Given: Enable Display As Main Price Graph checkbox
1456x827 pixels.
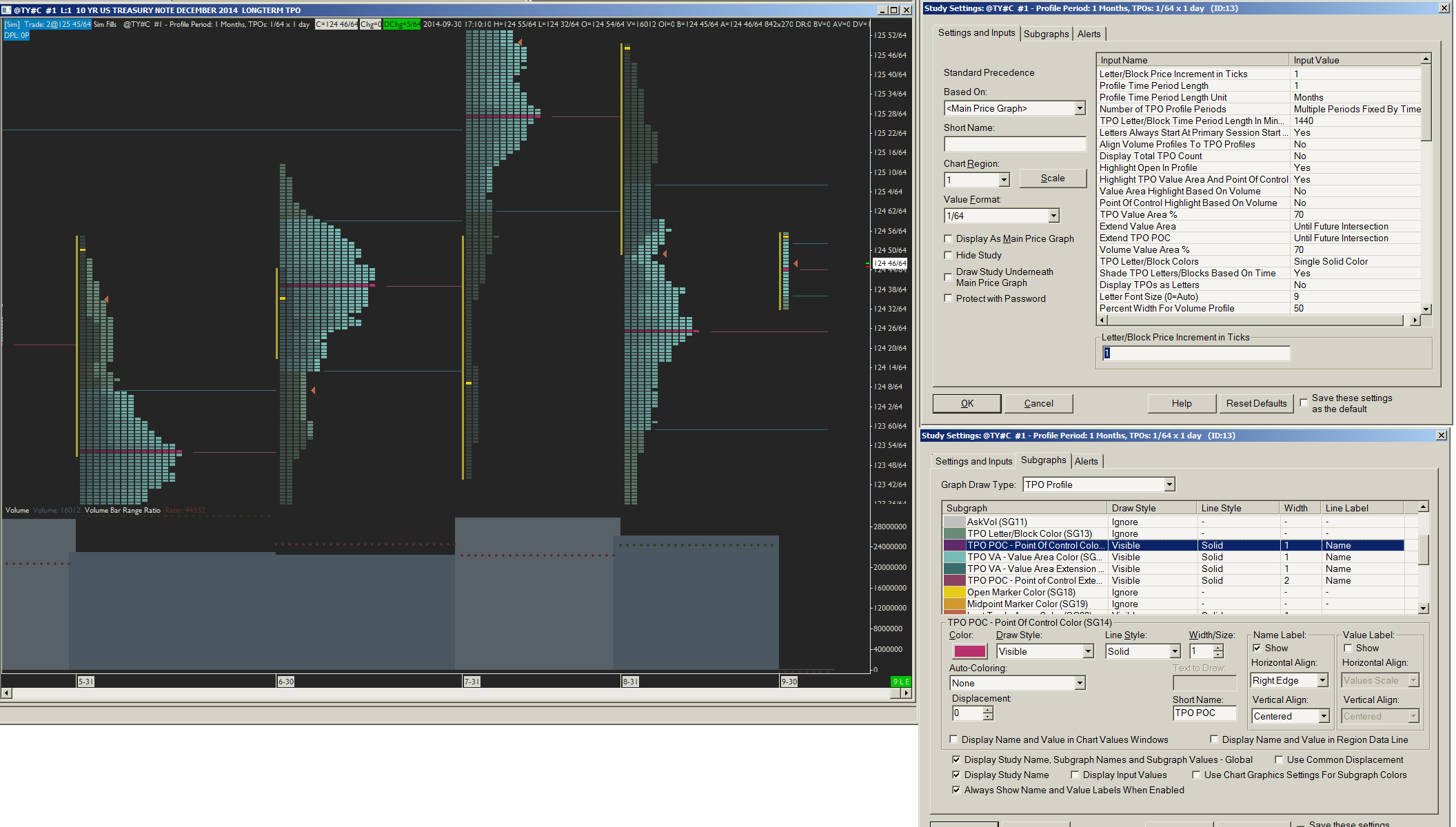Looking at the screenshot, I should [x=948, y=238].
